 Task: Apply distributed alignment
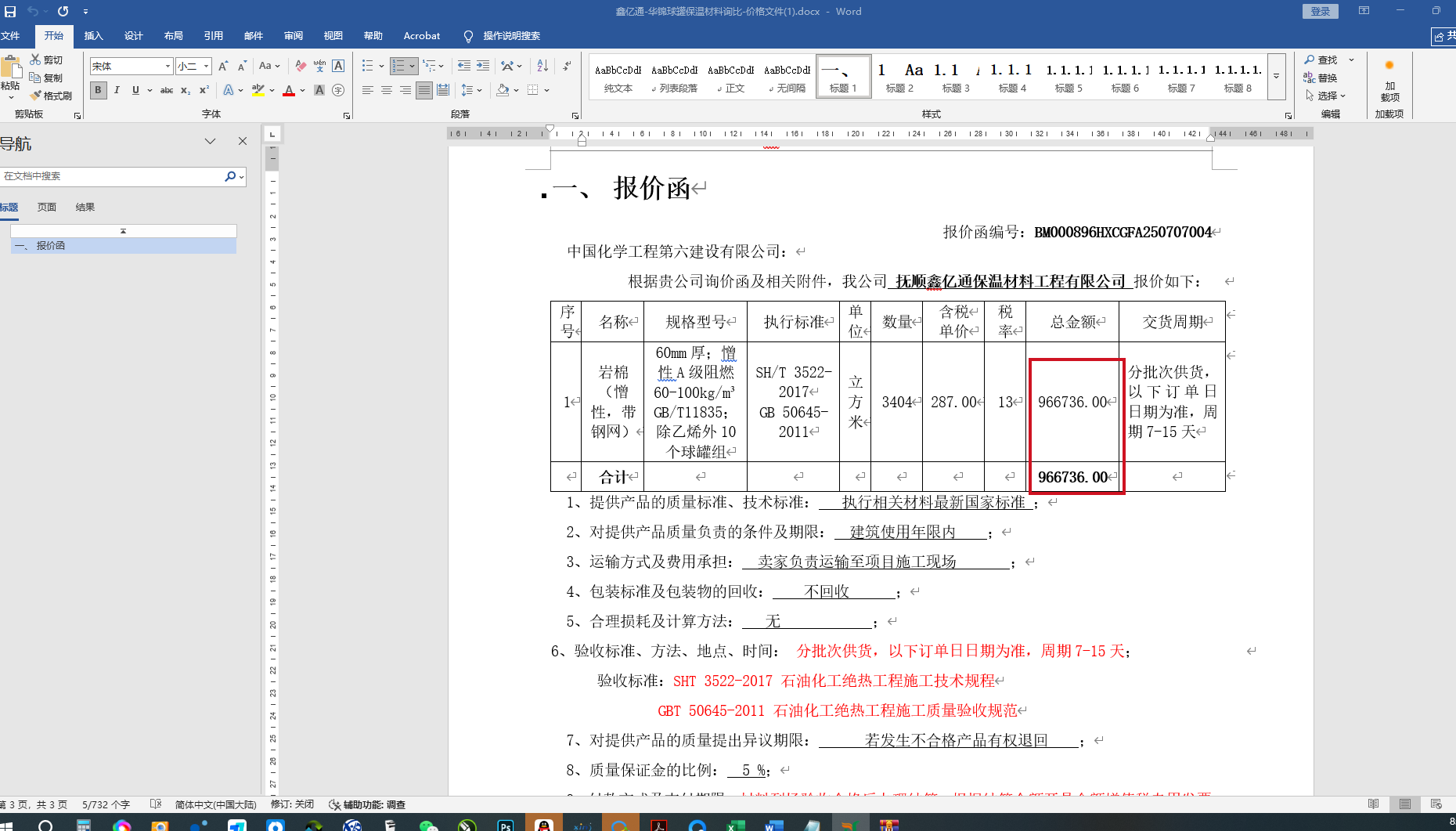point(442,90)
